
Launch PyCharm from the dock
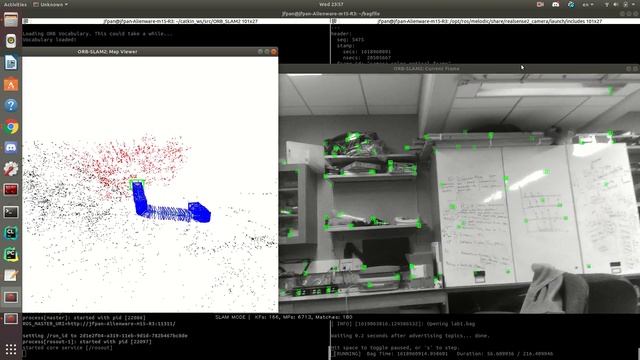[11, 254]
